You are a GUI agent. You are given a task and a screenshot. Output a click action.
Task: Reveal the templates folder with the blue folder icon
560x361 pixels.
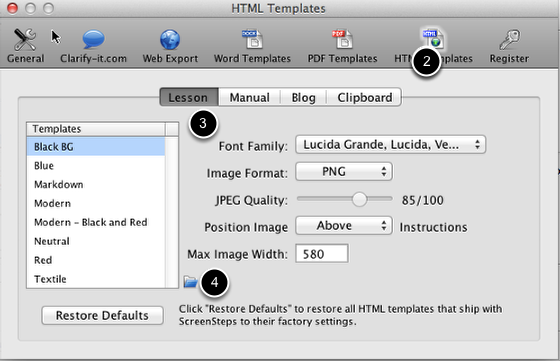190,282
